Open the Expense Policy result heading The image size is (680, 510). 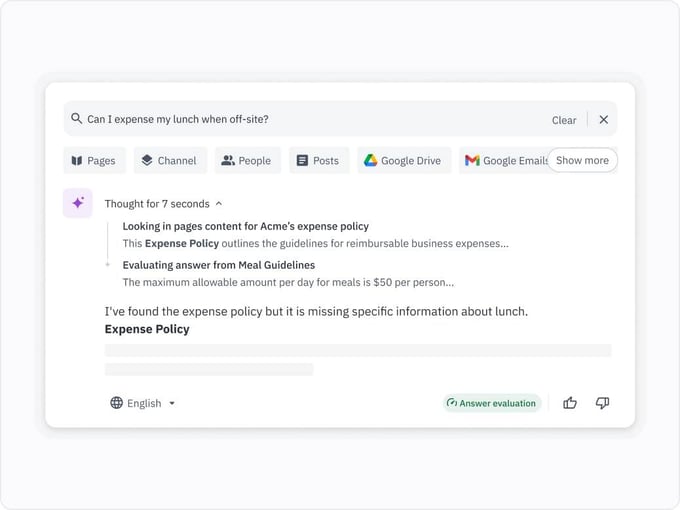tap(147, 329)
